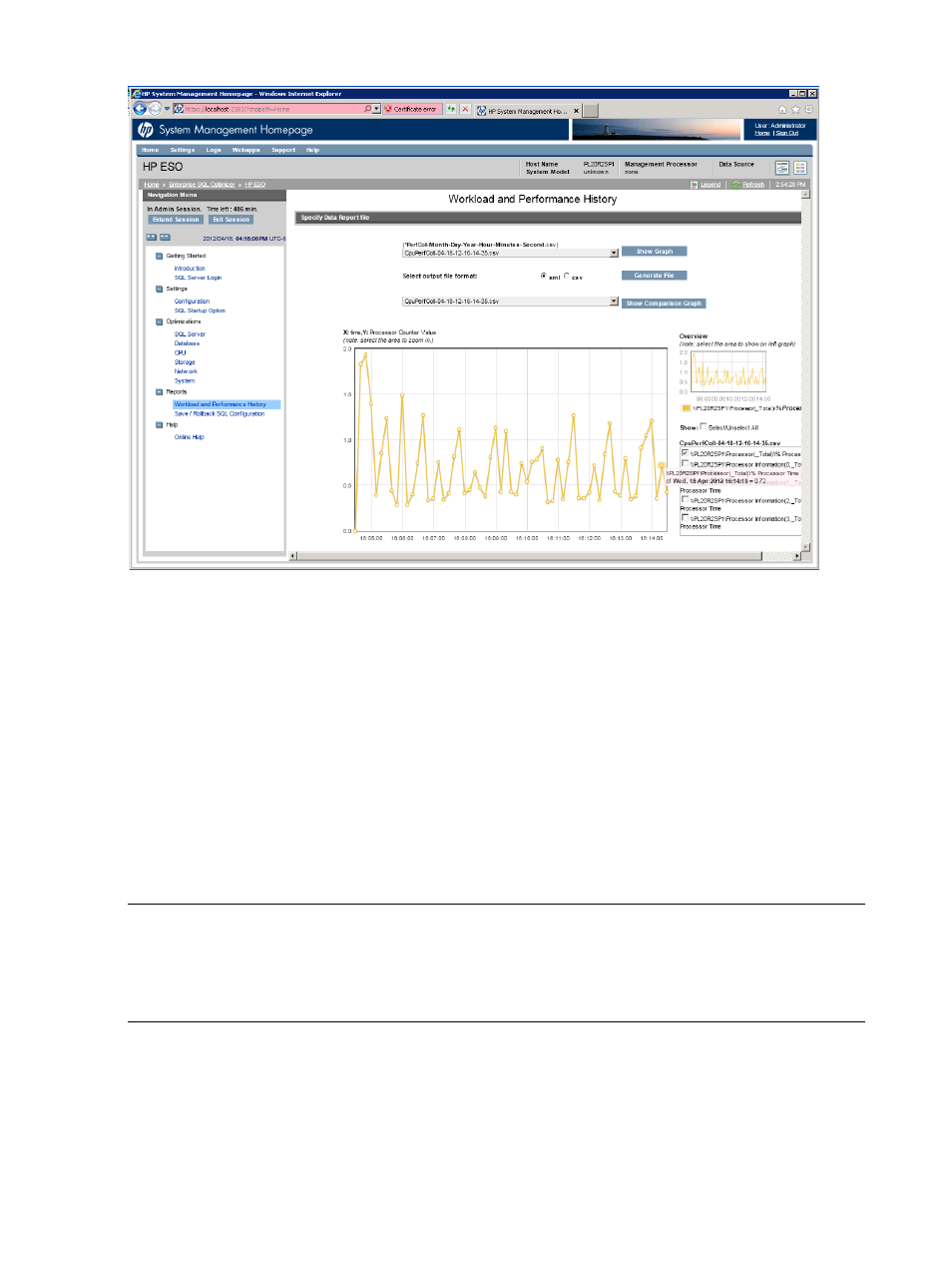Click the Legend icon
952x1268 pixels.
695,185
